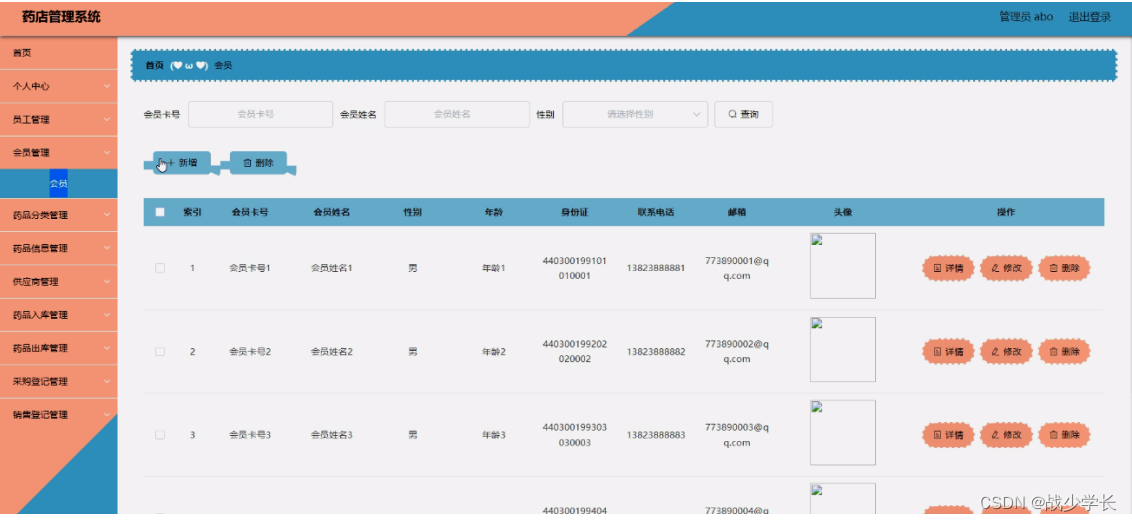This screenshot has width=1132, height=521.
Task: Click 年龄1 cell
Action: coord(494,268)
